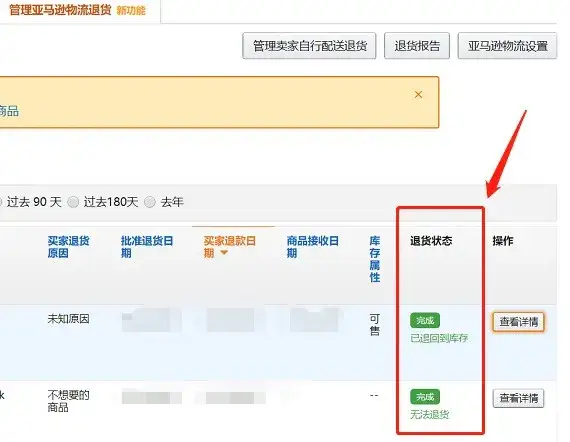
Task: Click the 无法退货 status text
Action: coord(430,414)
